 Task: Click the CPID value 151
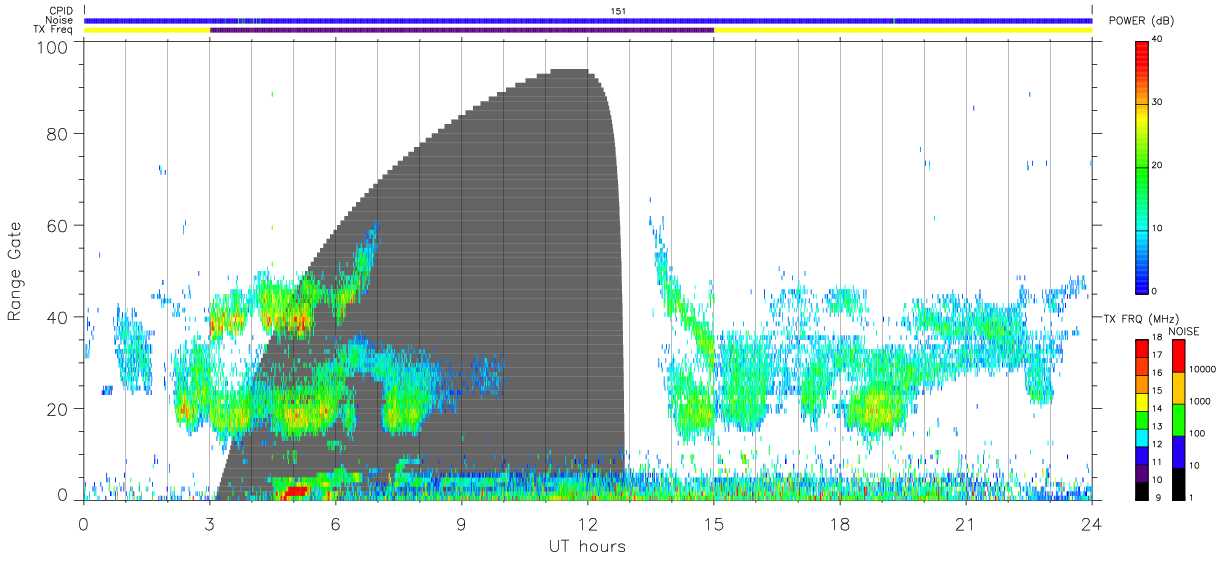618,11
